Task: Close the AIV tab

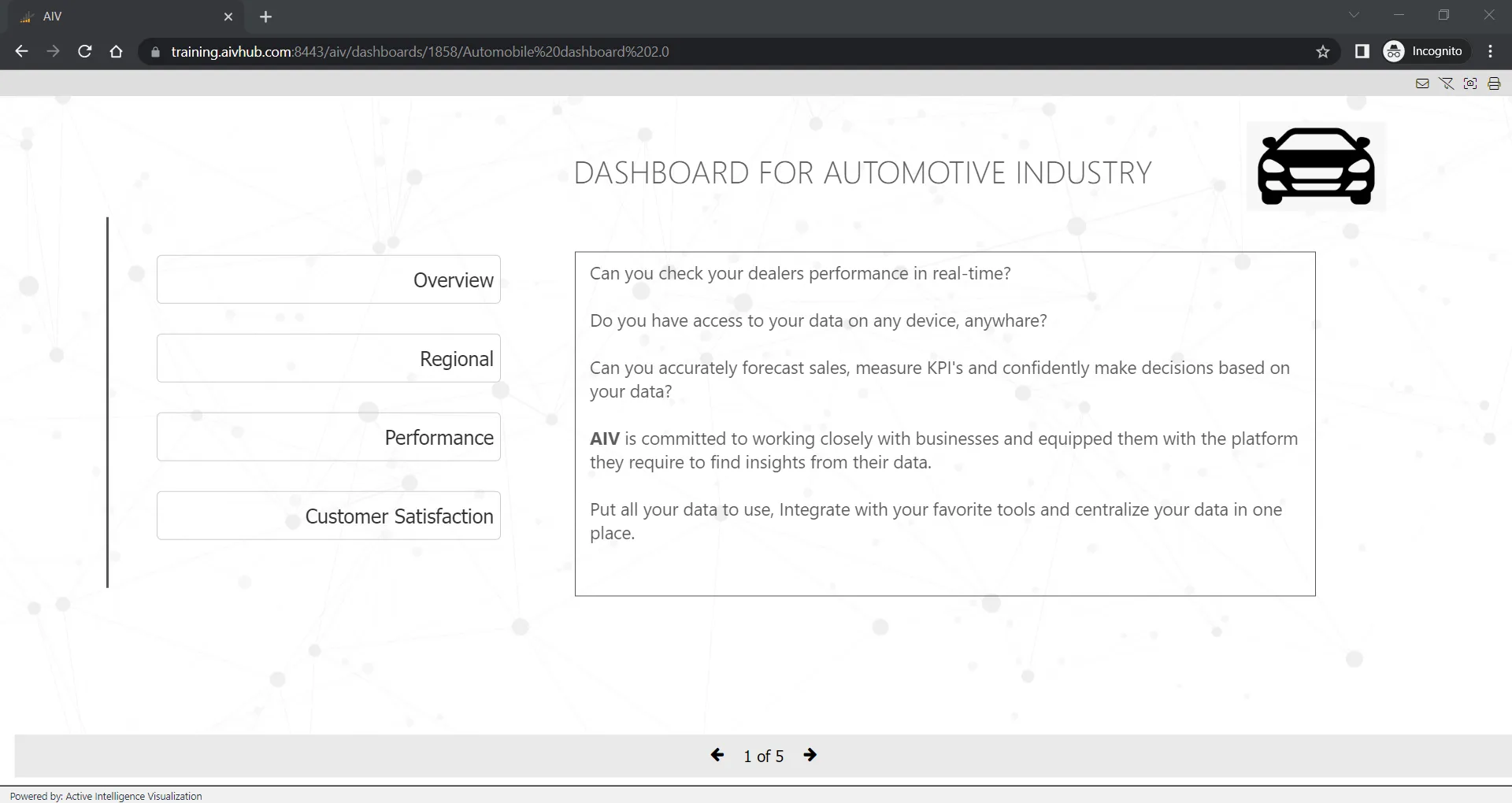Action: 228,17
